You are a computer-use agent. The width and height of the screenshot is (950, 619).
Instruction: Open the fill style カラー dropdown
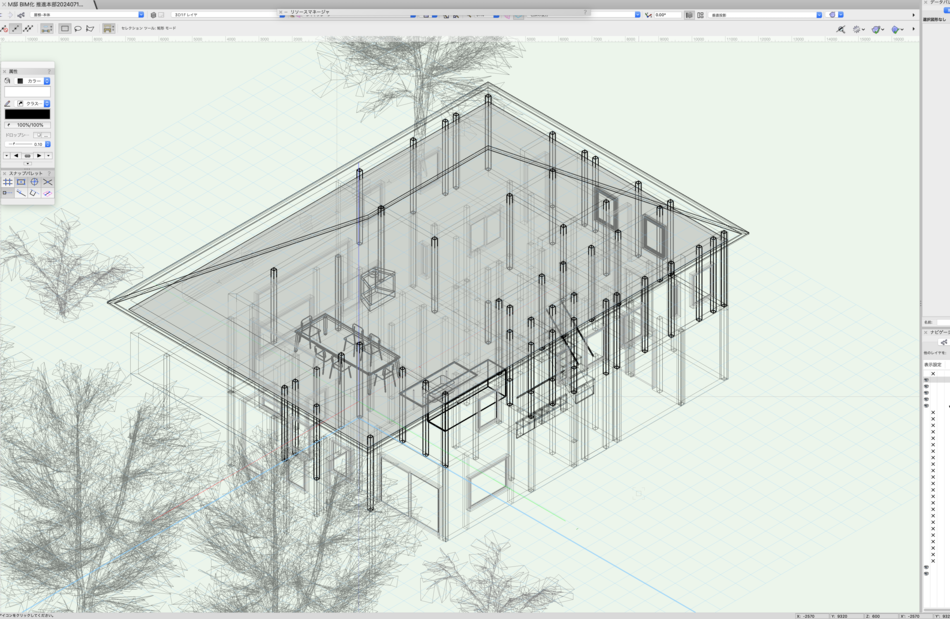coord(46,80)
